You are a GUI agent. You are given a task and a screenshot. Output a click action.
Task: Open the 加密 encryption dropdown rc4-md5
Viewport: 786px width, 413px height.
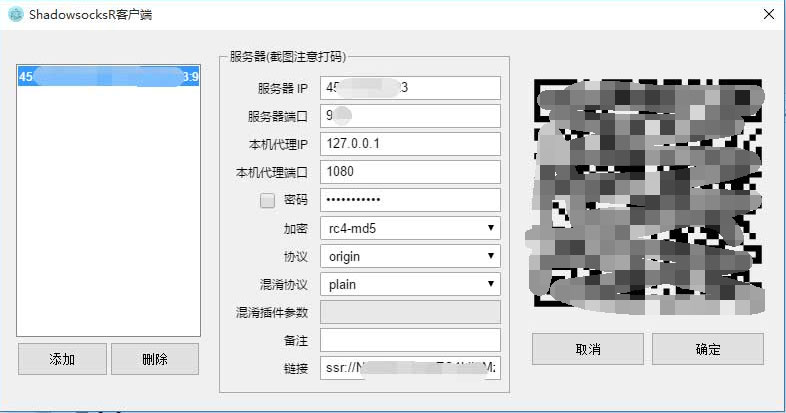click(410, 229)
